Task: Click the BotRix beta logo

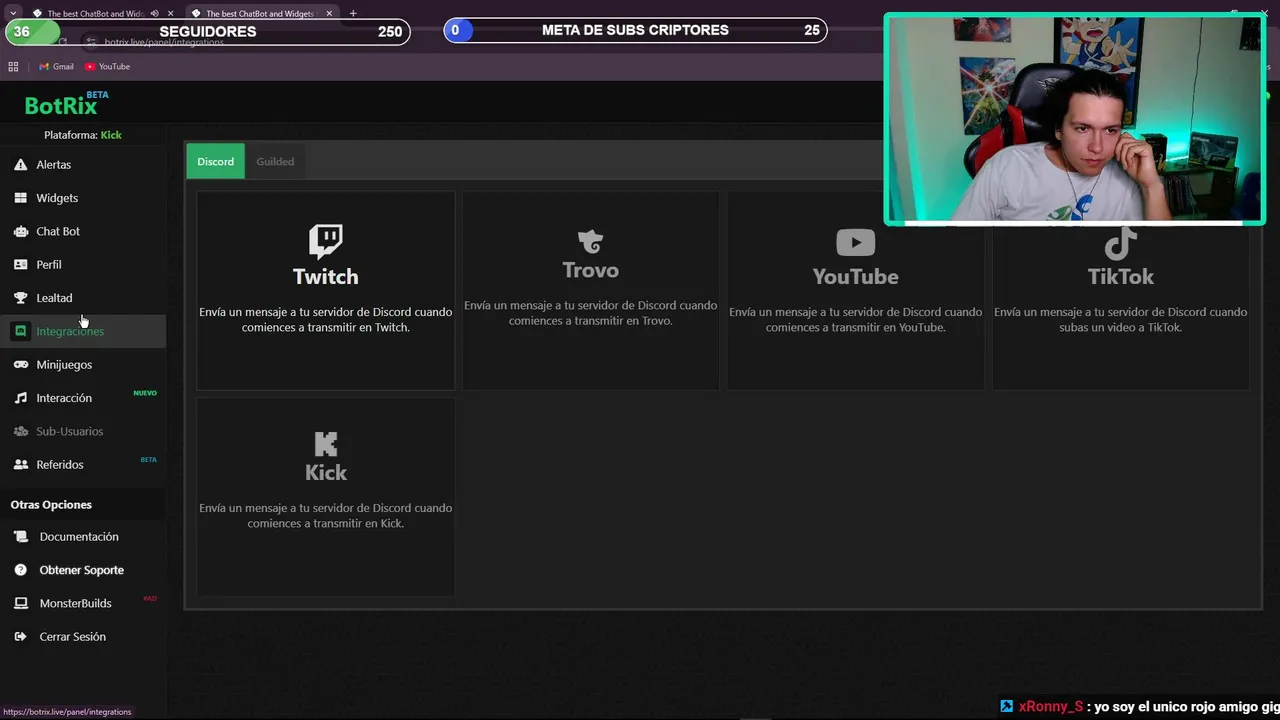Action: click(66, 104)
